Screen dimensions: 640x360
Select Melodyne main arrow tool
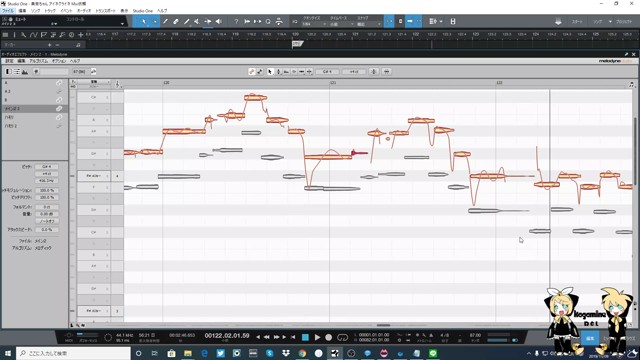point(270,71)
